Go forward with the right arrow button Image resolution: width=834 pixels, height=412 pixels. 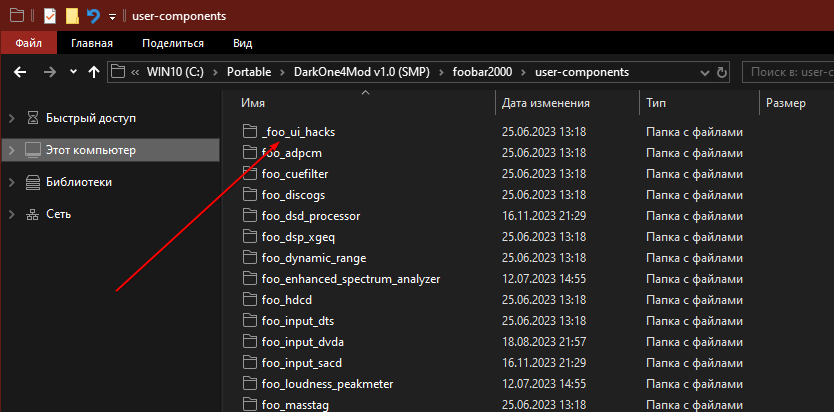pyautogui.click(x=49, y=72)
